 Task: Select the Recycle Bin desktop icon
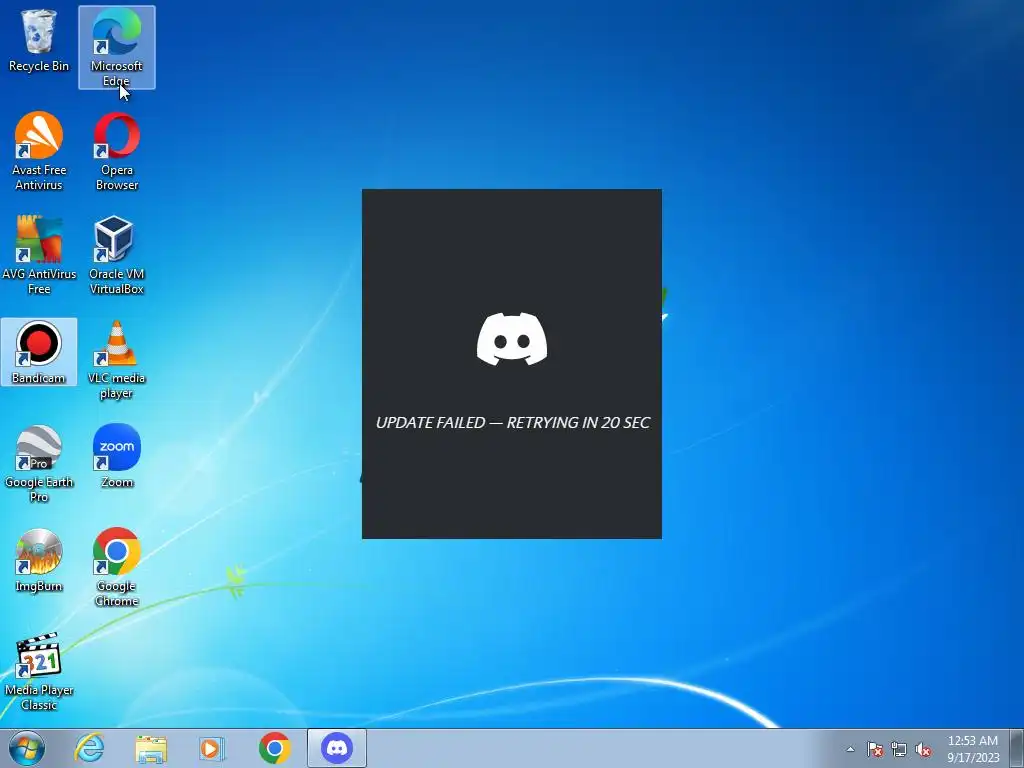pyautogui.click(x=39, y=40)
